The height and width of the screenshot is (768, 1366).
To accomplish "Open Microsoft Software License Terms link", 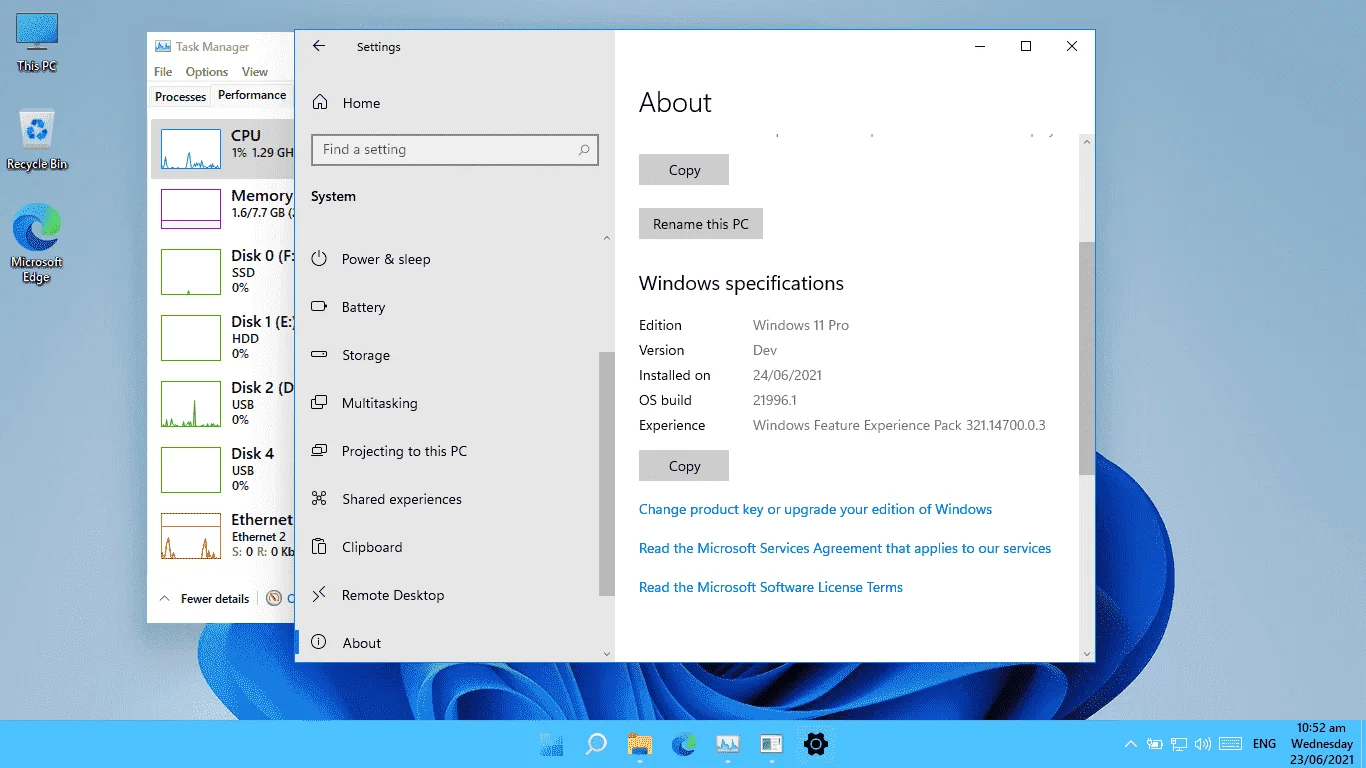I will (x=771, y=587).
